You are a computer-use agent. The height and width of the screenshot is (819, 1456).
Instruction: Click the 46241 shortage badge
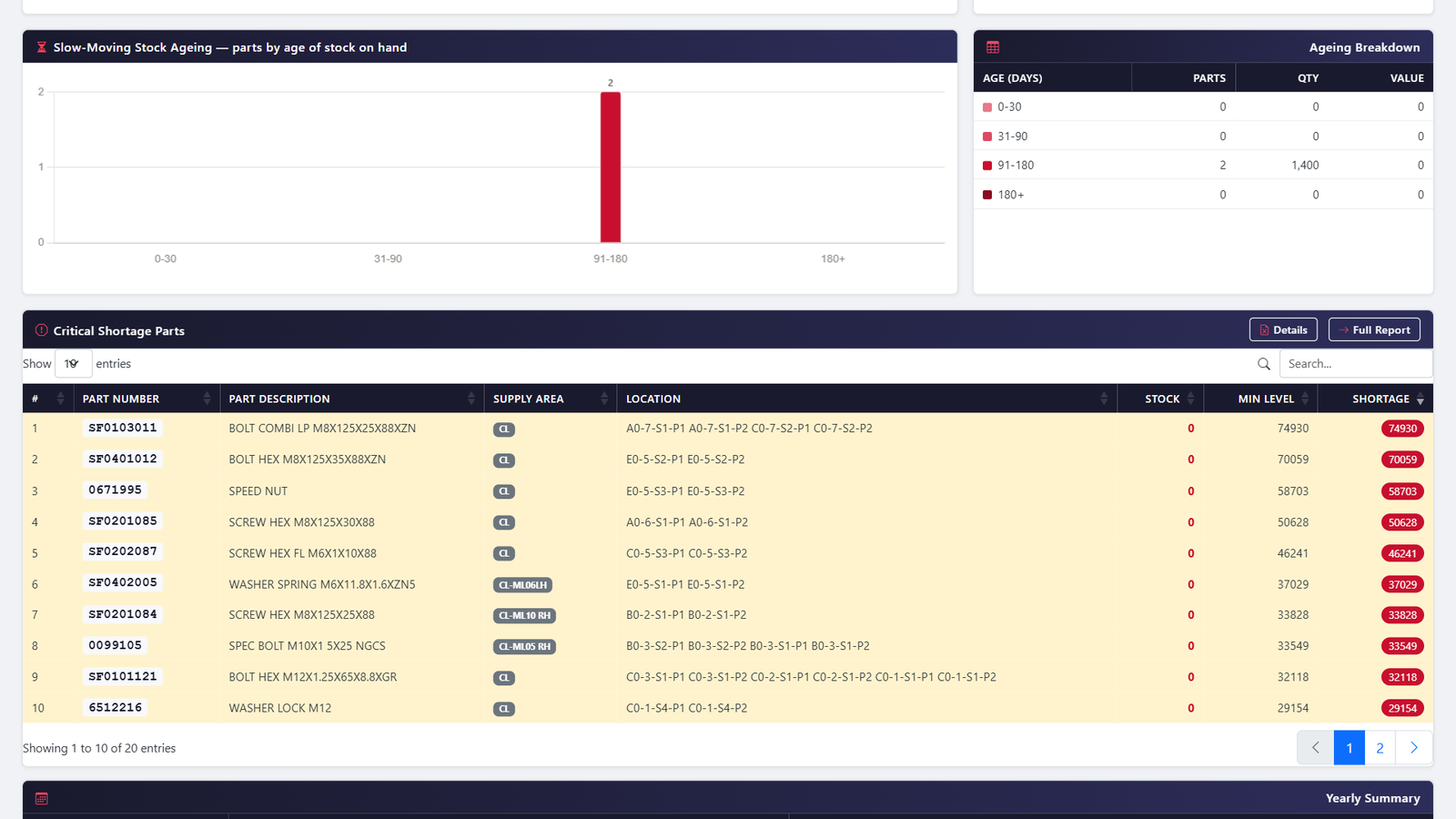tap(1402, 553)
